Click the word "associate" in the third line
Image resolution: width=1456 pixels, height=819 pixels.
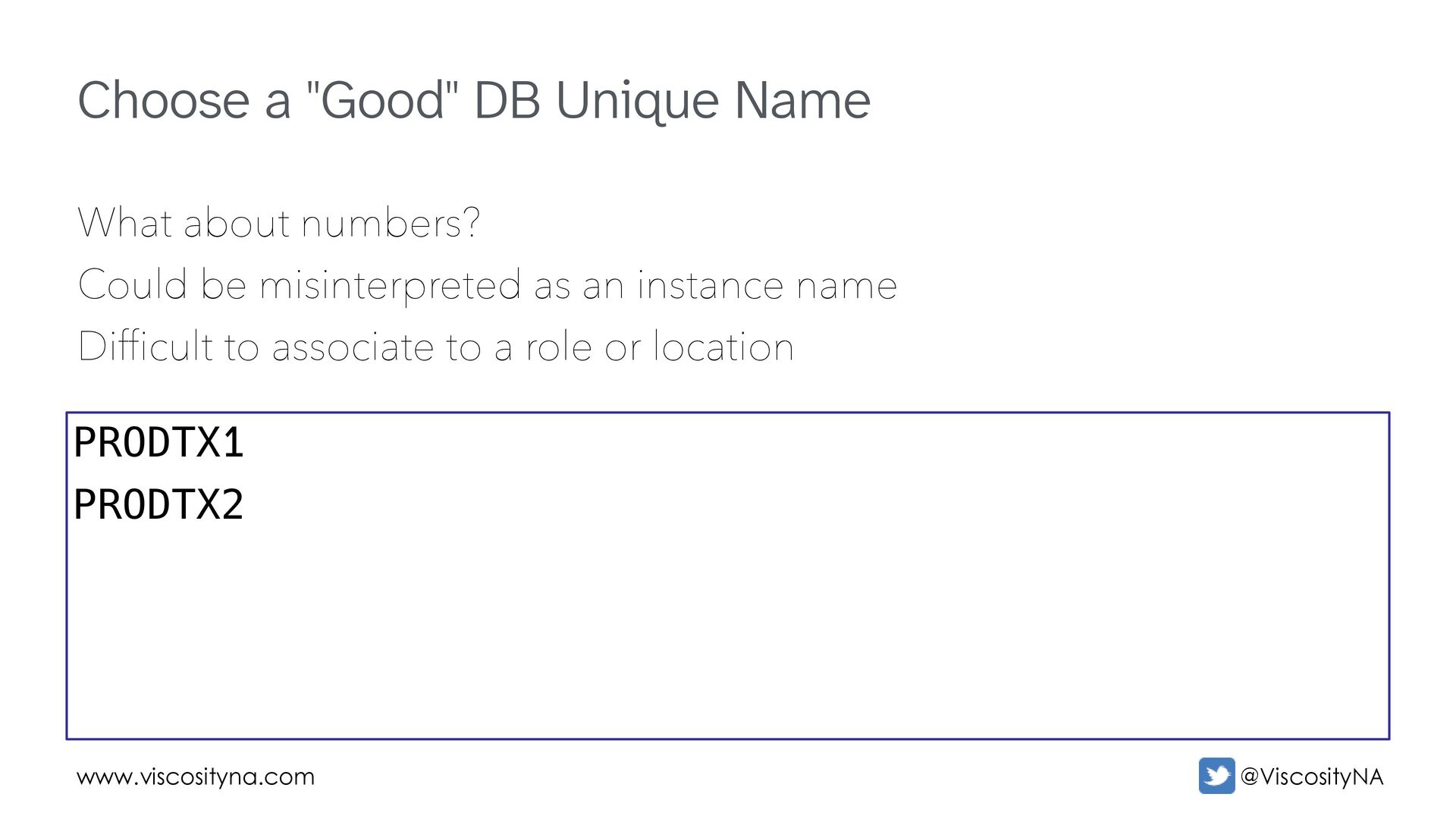coord(353,347)
